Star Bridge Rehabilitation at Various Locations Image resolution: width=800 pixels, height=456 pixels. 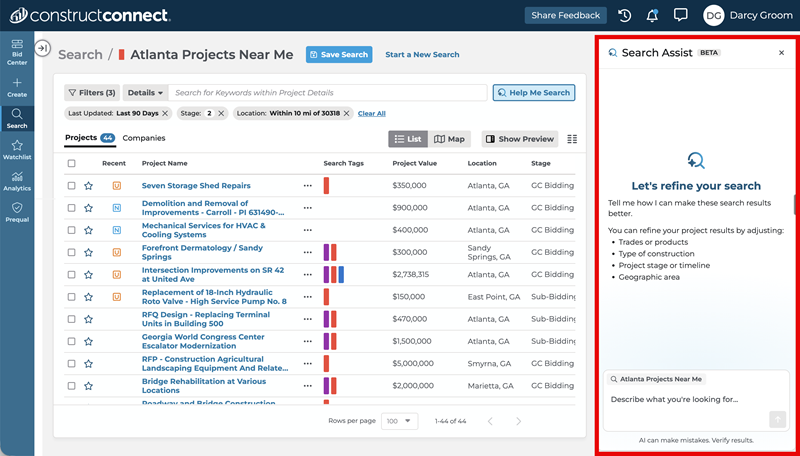point(88,386)
